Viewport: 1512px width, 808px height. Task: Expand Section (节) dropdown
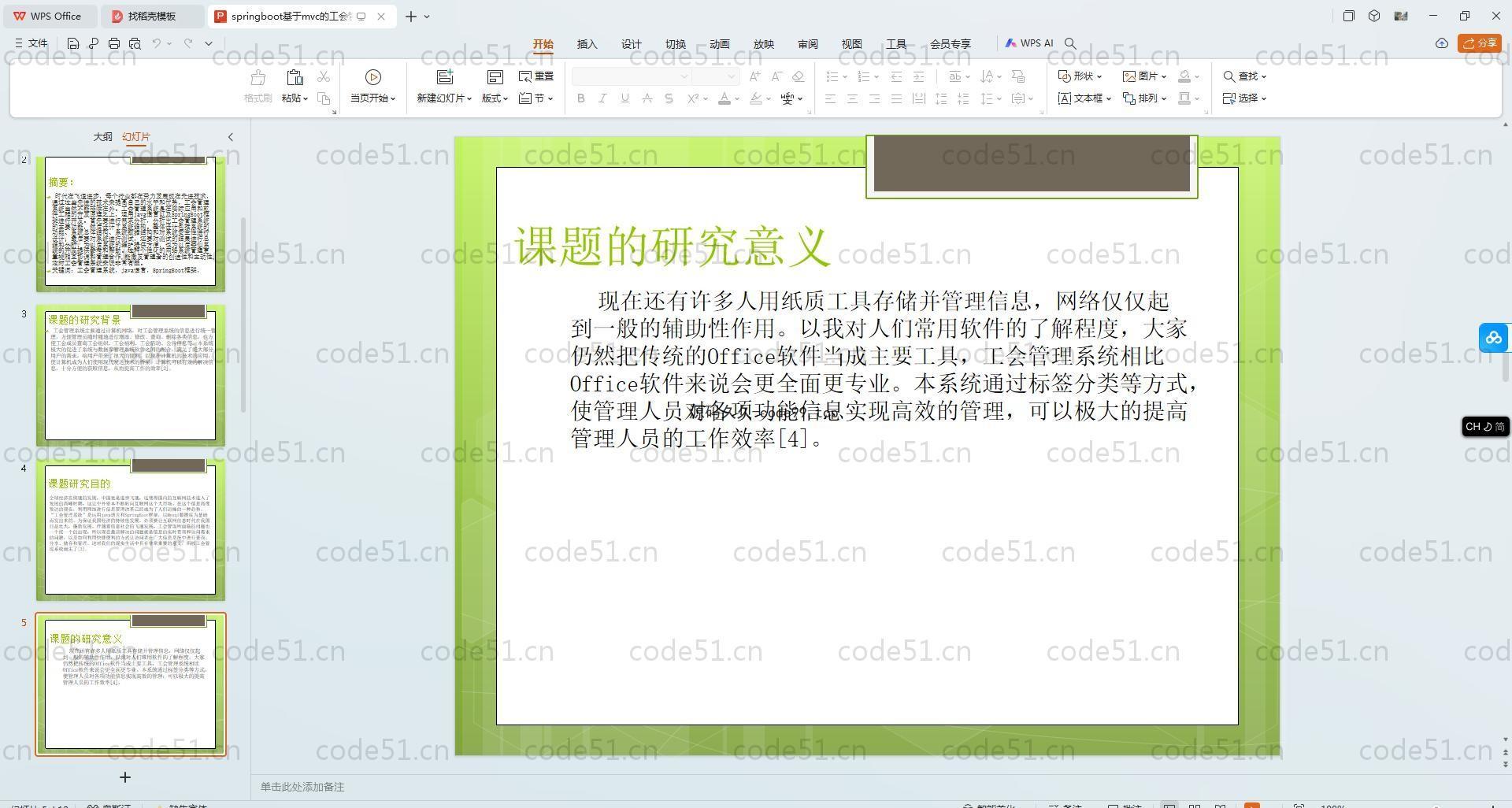point(536,98)
